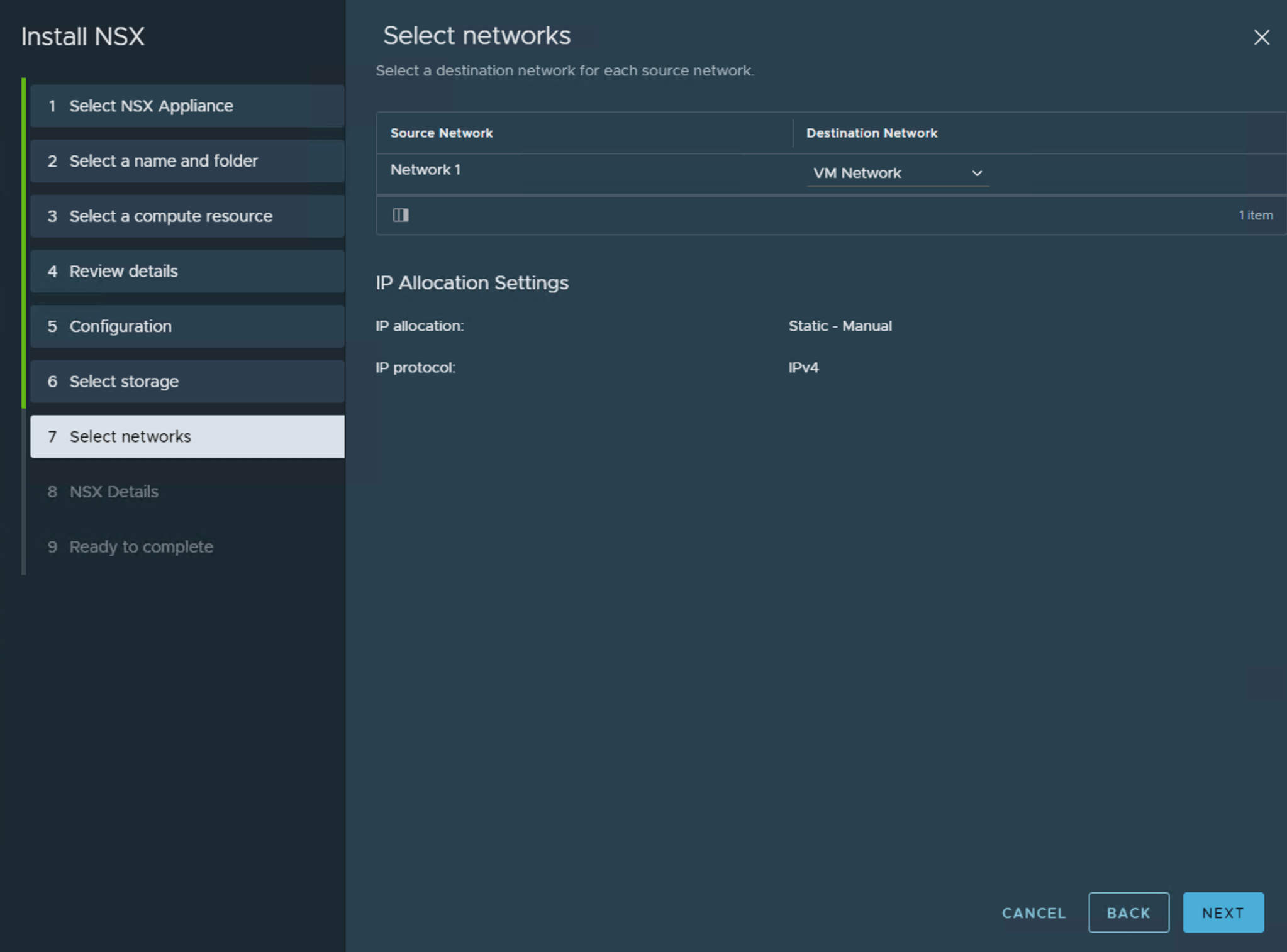Click the Ready to complete step

click(187, 546)
